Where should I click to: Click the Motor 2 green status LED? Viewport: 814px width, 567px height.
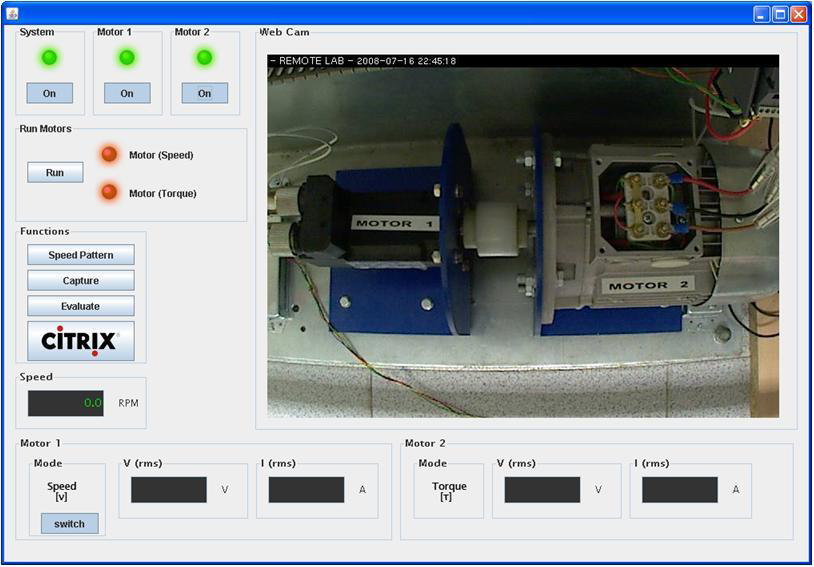pos(204,58)
